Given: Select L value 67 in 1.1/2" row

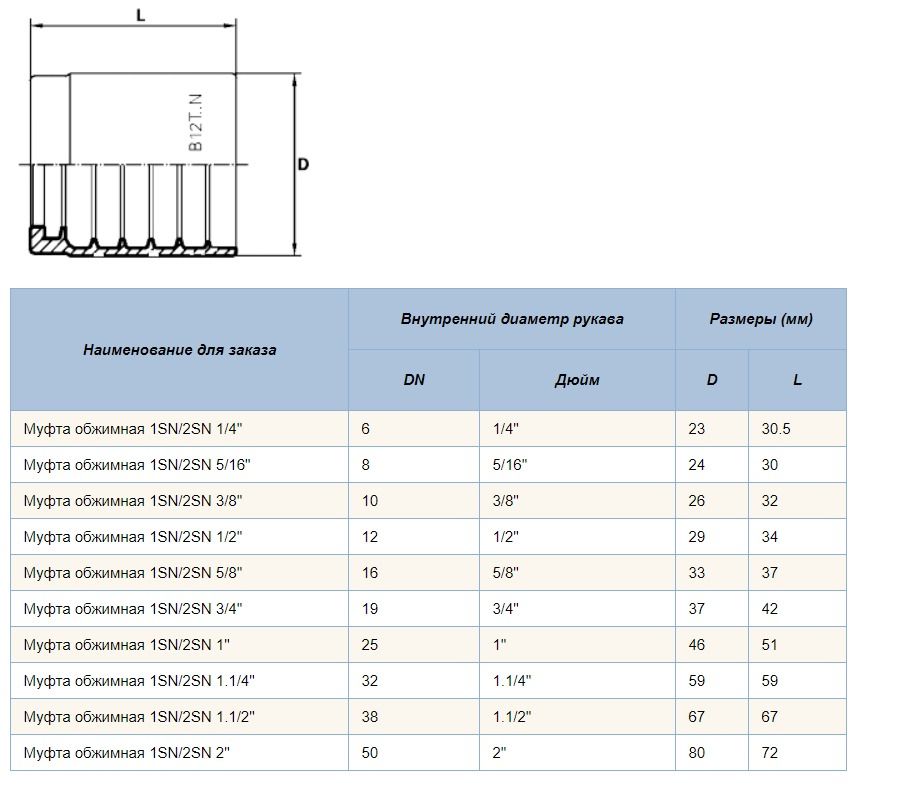Looking at the screenshot, I should point(797,717).
